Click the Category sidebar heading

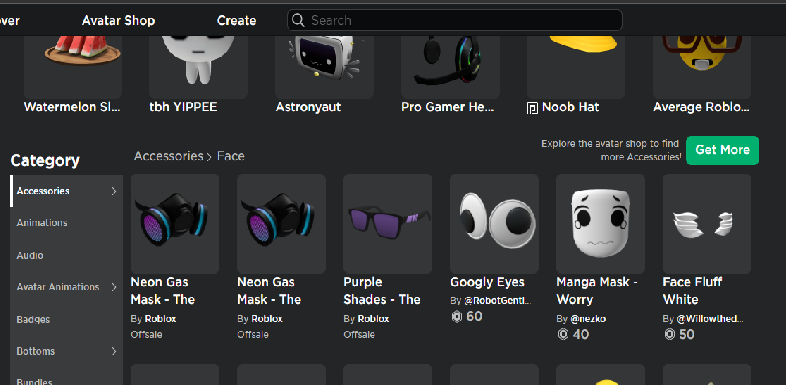[x=45, y=160]
